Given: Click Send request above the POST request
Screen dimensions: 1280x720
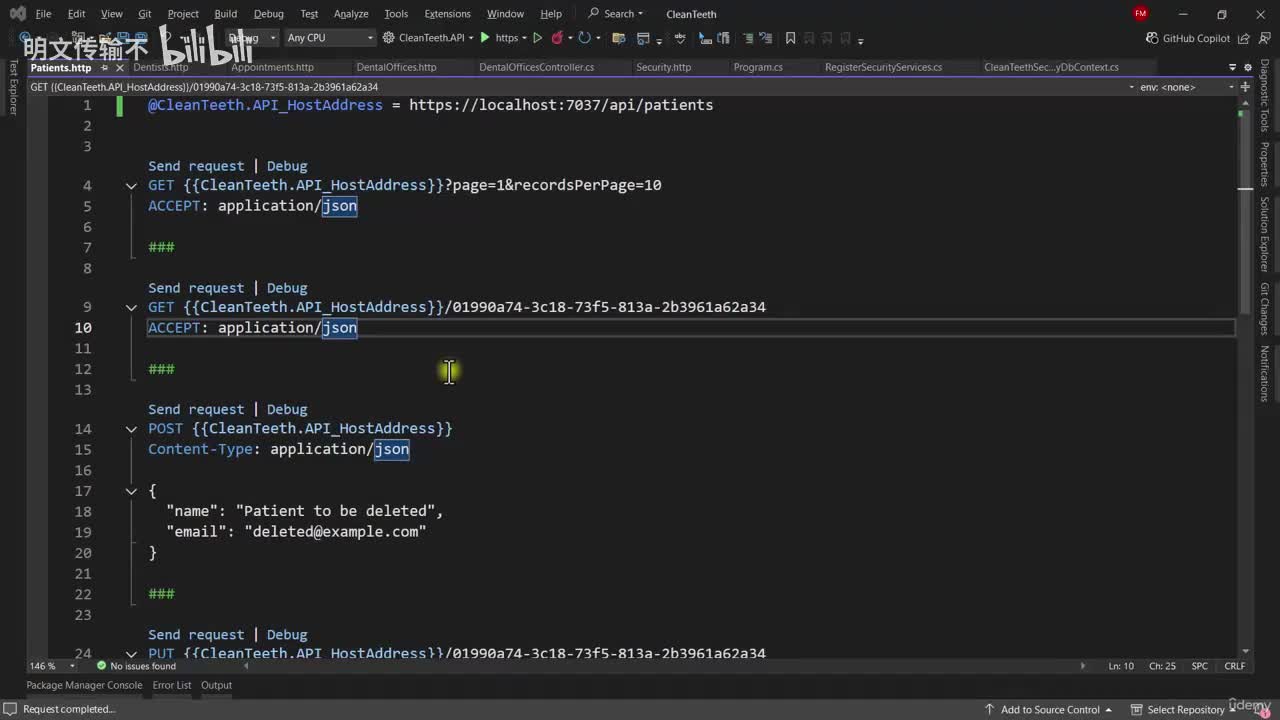Looking at the screenshot, I should 196,409.
